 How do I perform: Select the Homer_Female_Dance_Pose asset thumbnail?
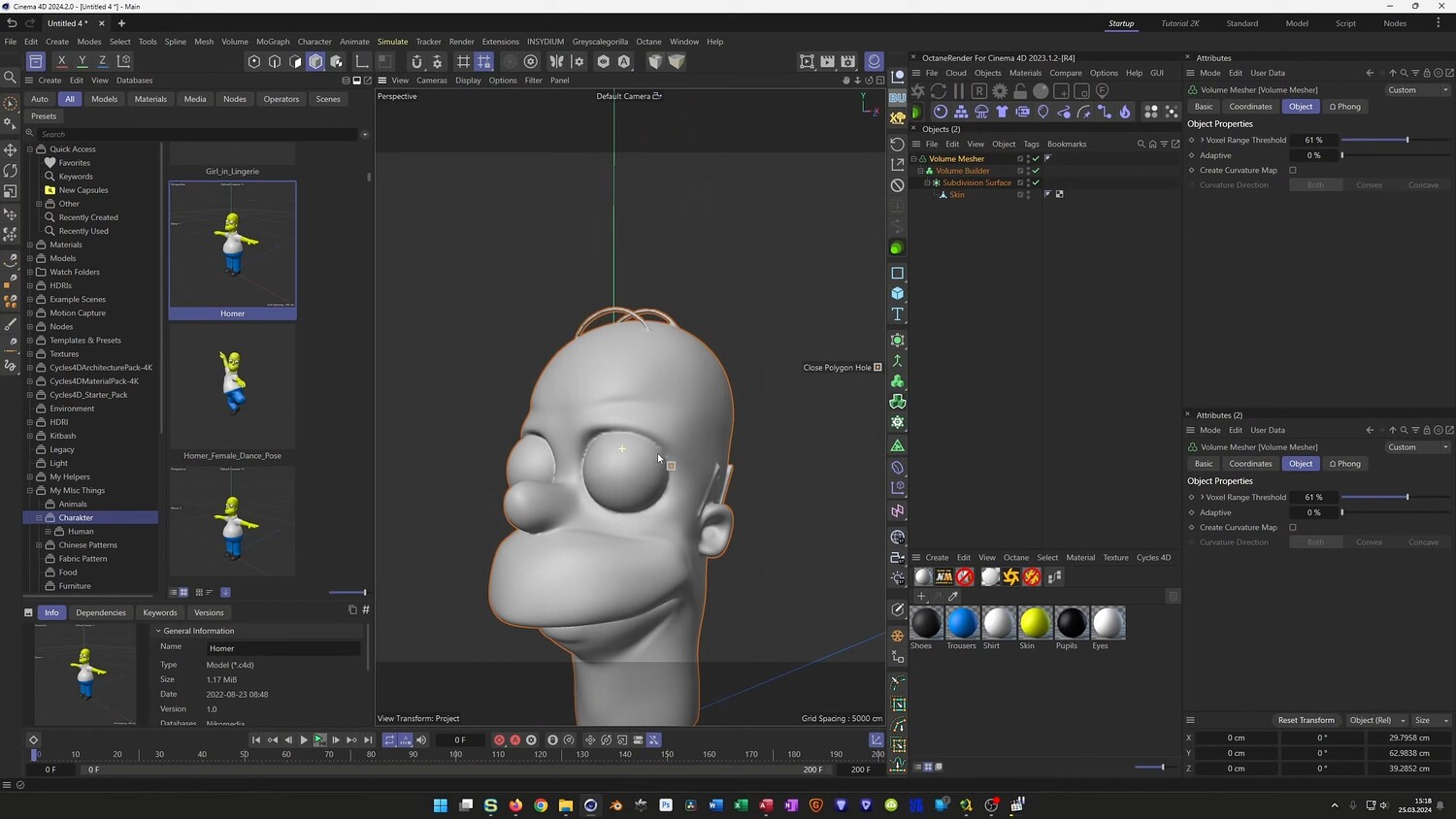[x=232, y=385]
